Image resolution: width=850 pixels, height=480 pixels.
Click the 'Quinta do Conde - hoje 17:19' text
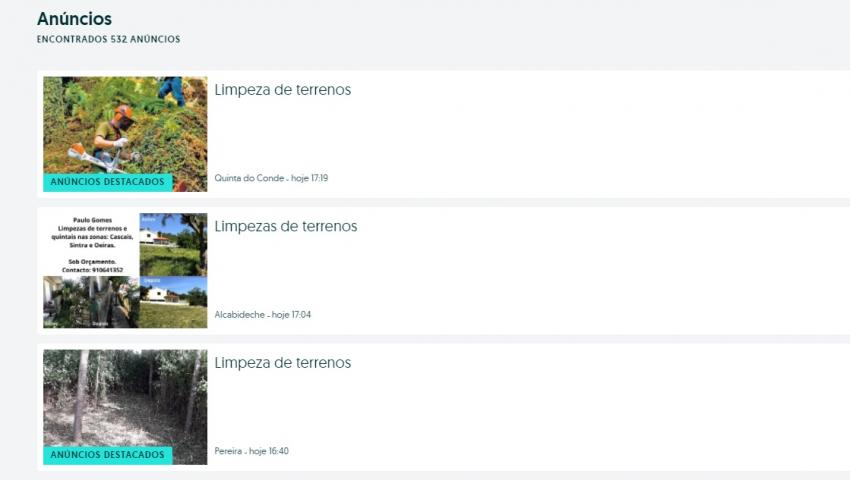click(271, 178)
